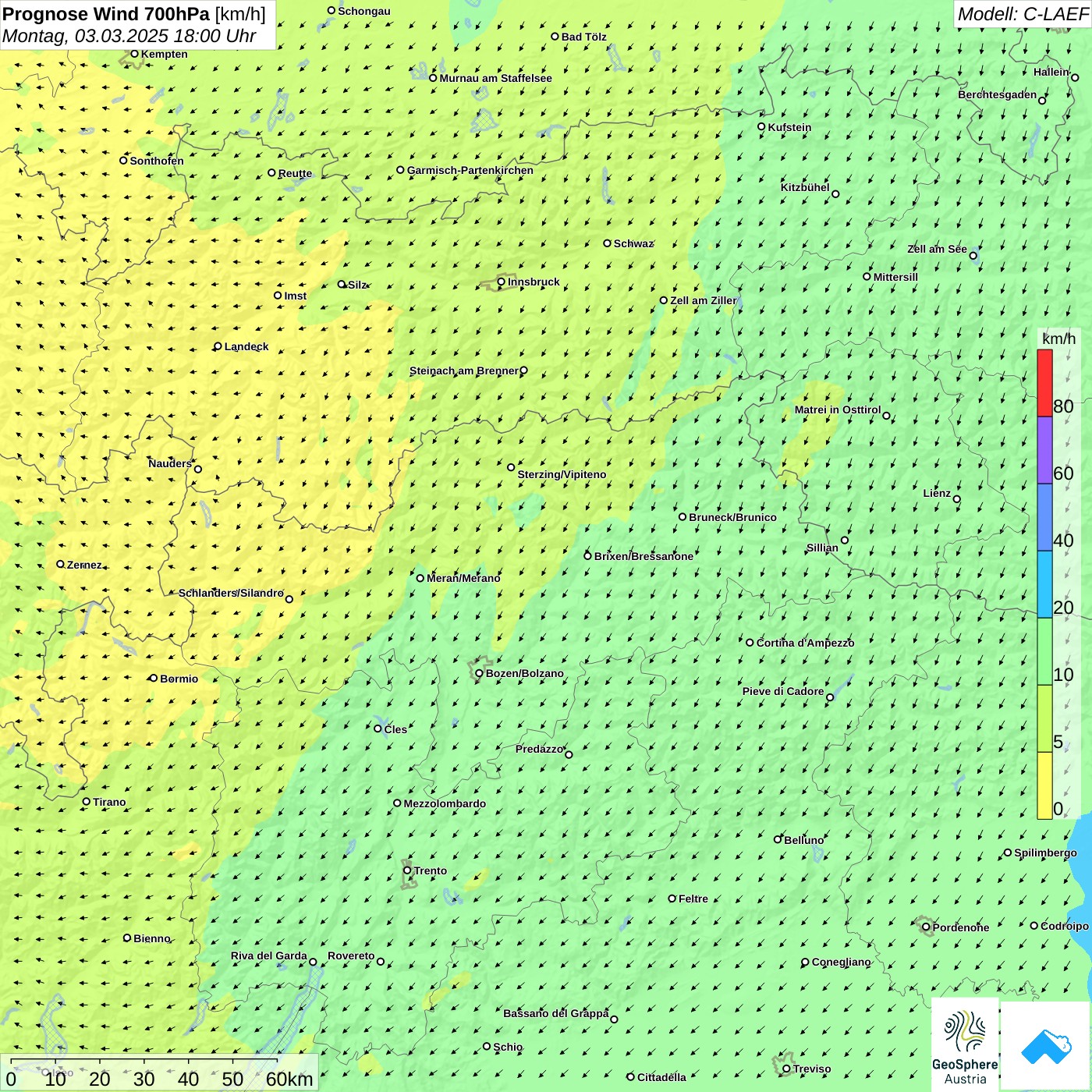Click the date 'Montag, 03.03.2025 18:00 Uhr'
1092x1092 pixels.
pyautogui.click(x=129, y=36)
